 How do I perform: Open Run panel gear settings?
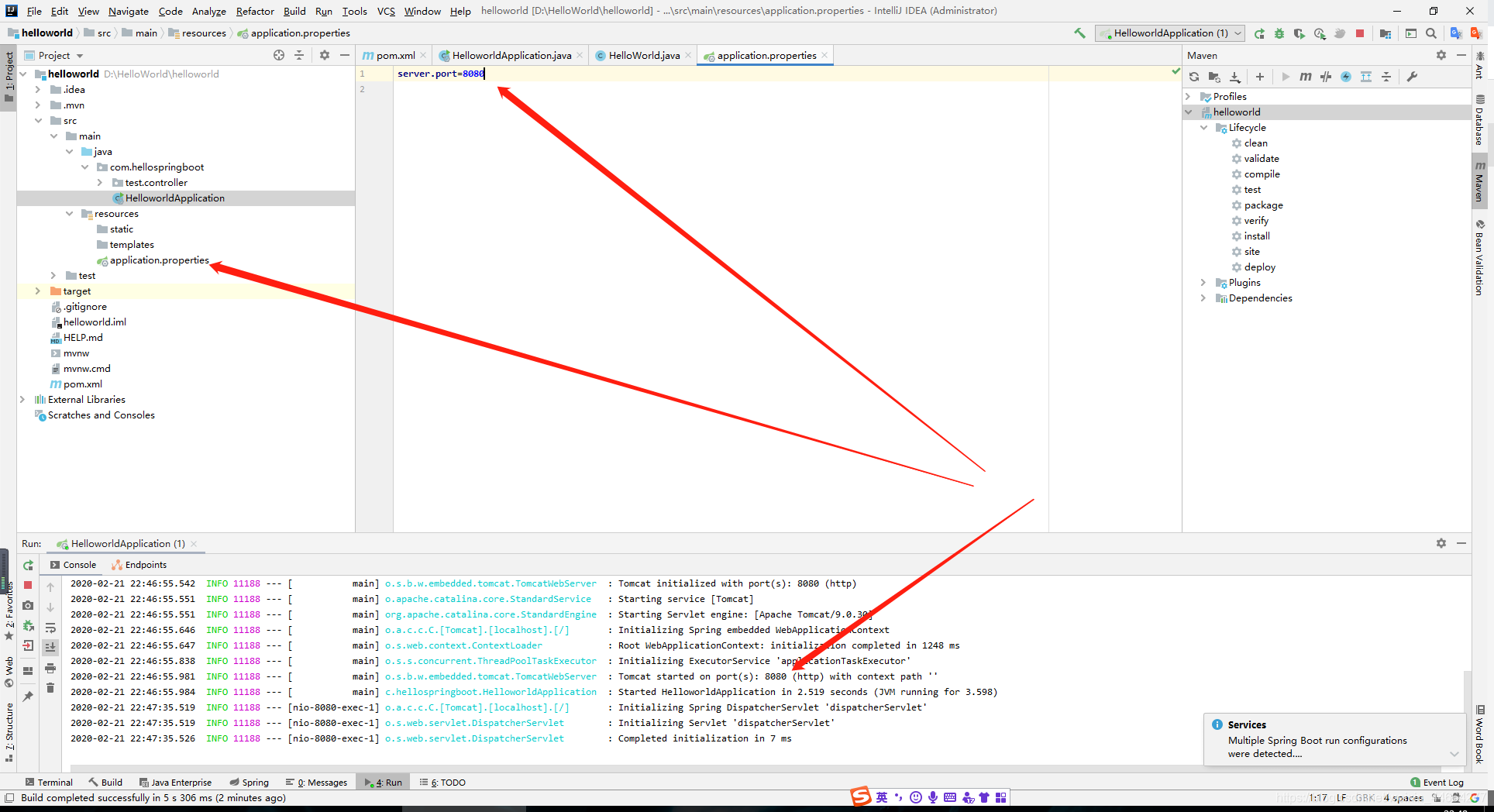tap(1441, 543)
